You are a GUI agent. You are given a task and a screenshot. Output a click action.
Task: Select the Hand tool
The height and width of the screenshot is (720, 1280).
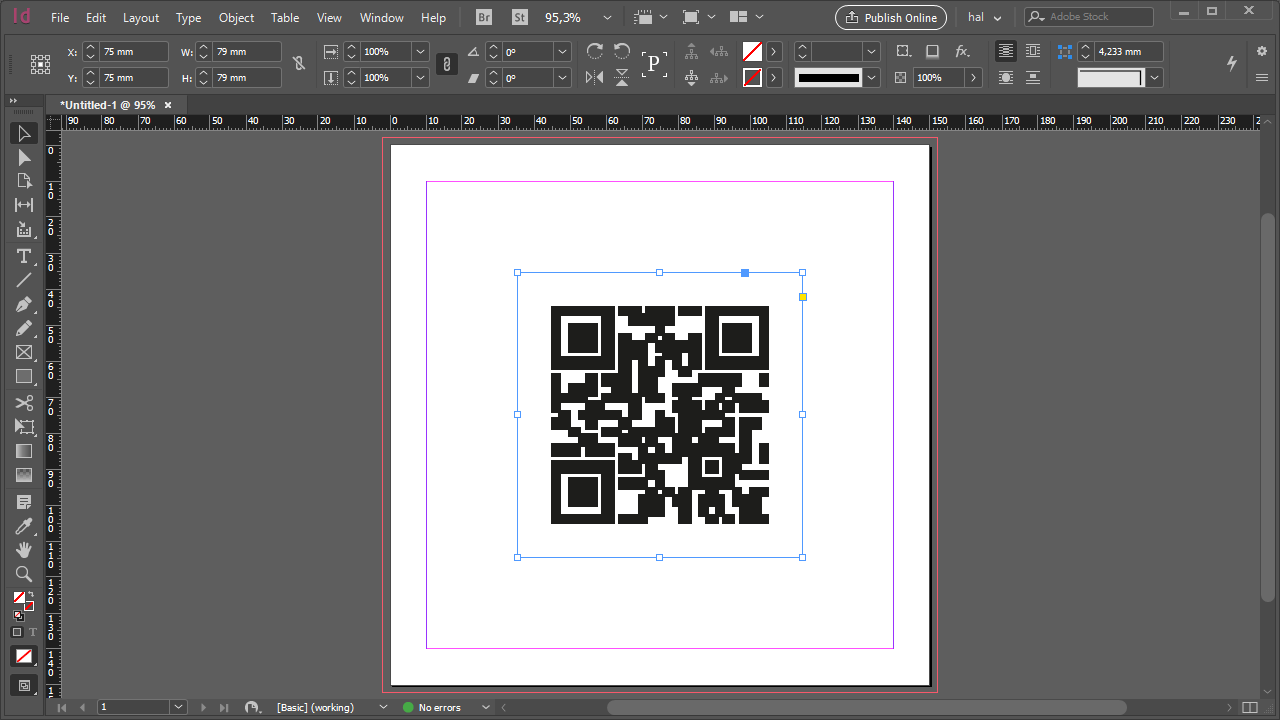[x=24, y=550]
